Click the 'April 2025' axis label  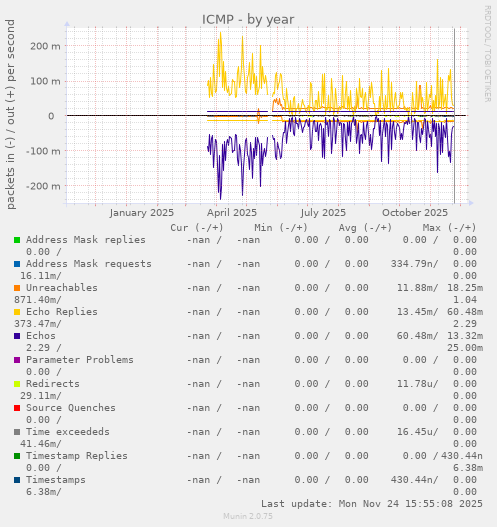point(232,213)
